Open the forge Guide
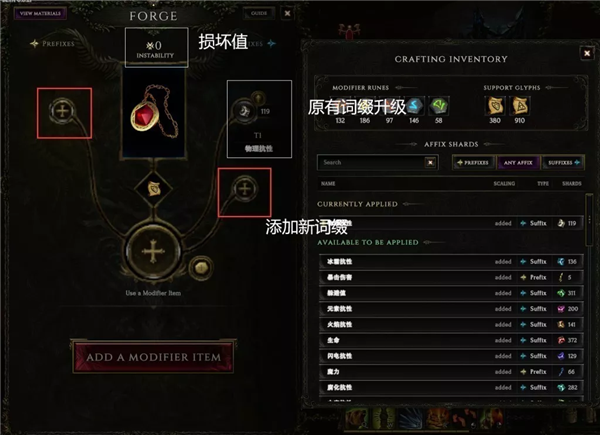Image resolution: width=600 pixels, height=435 pixels. [x=259, y=13]
